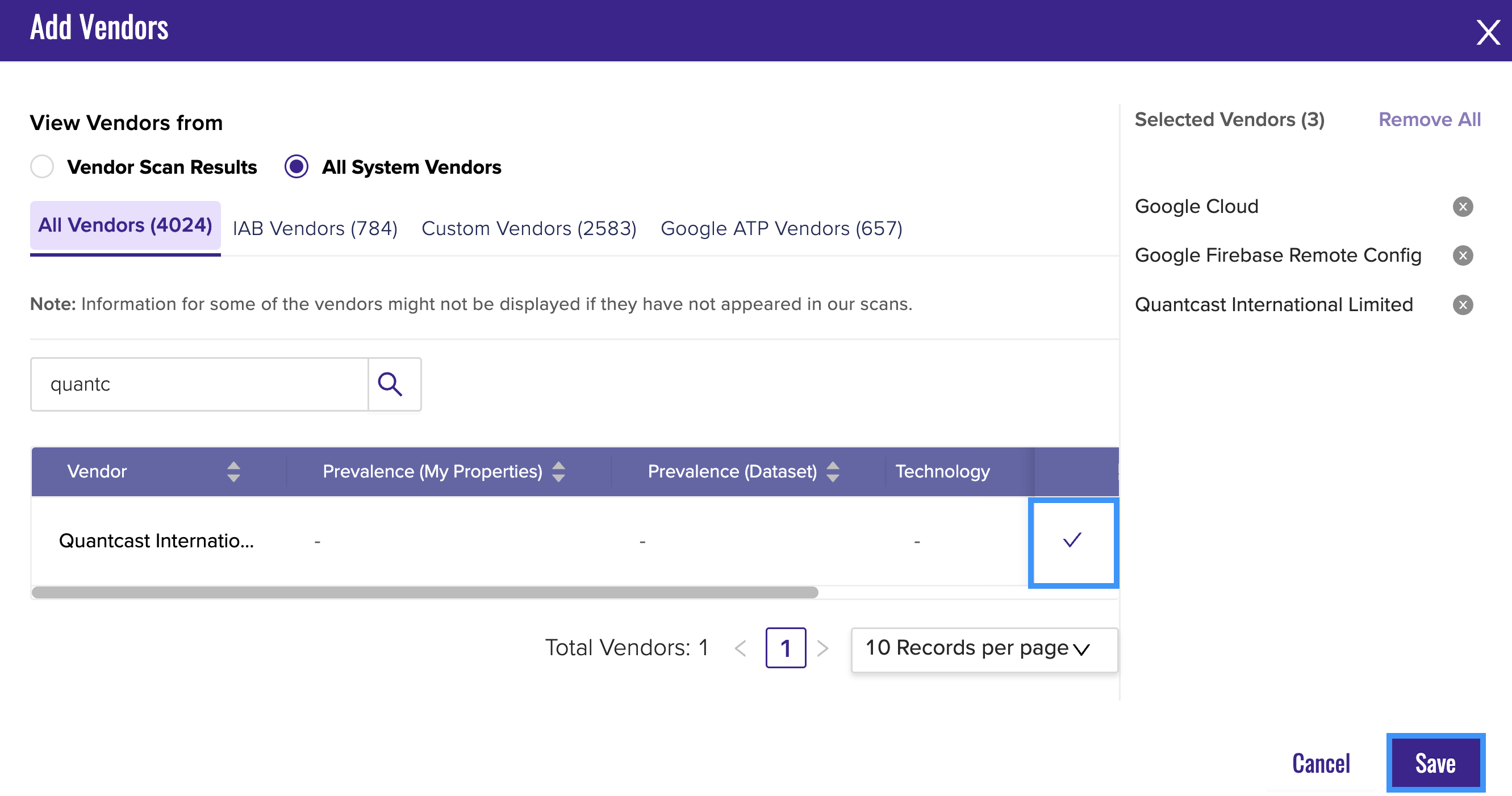Open the 10 Records per page dropdown
Image resolution: width=1512 pixels, height=796 pixels.
(984, 650)
